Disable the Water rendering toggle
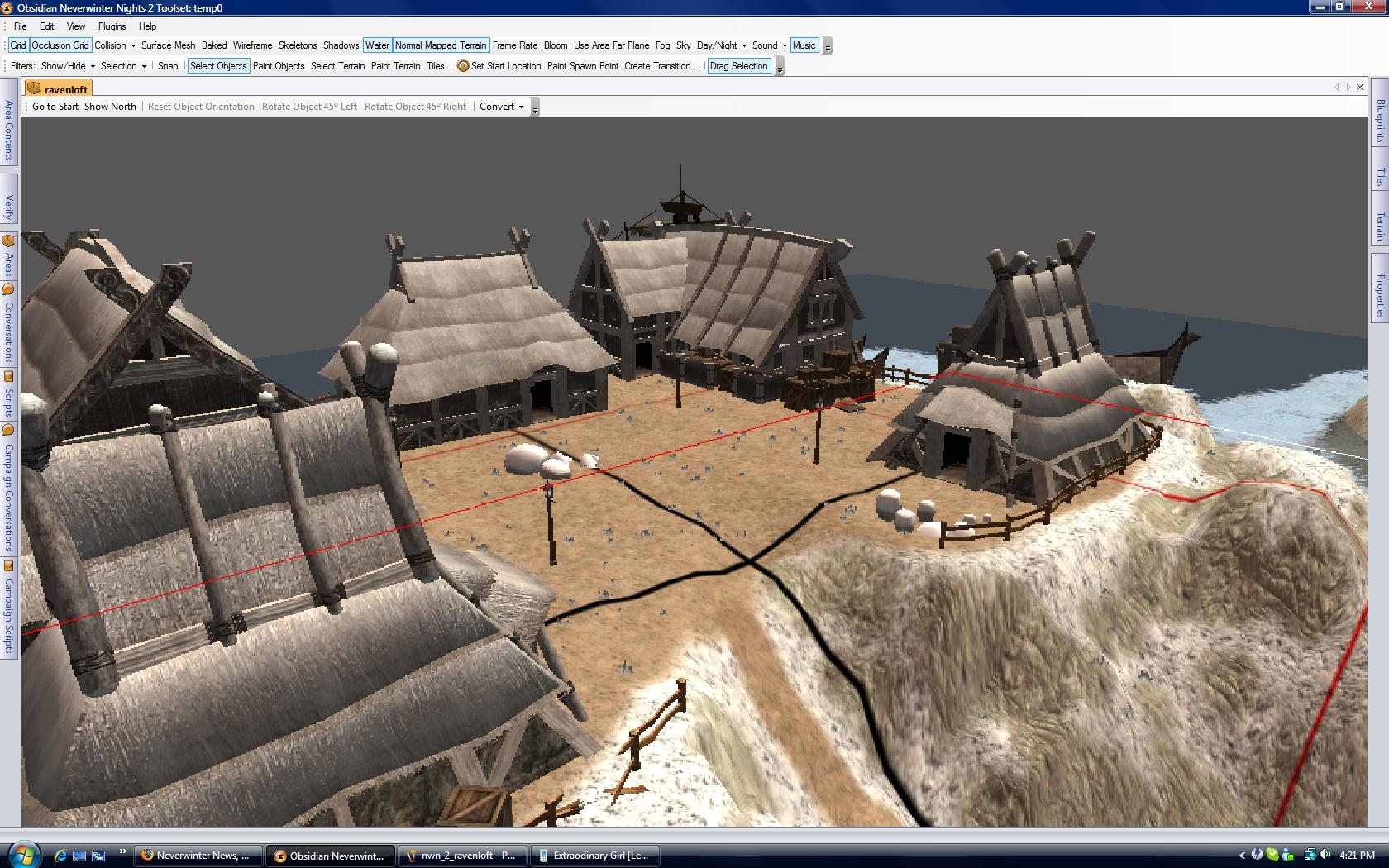 point(377,45)
